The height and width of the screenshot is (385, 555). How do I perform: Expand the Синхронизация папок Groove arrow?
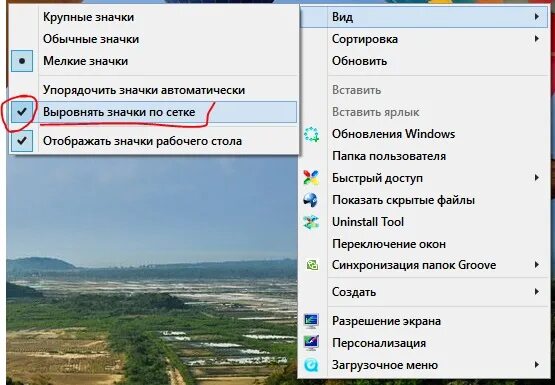[x=537, y=265]
